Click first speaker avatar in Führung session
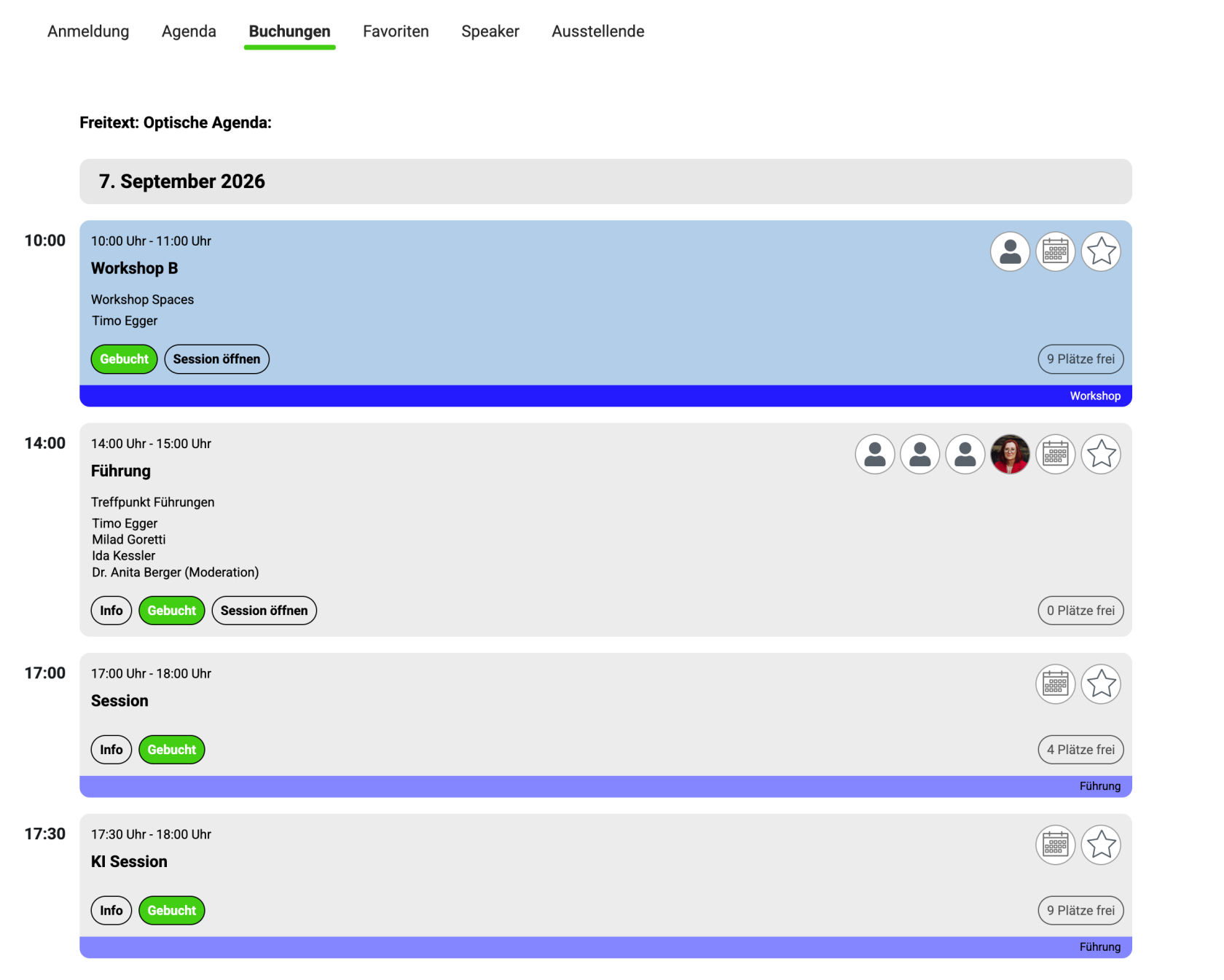The width and height of the screenshot is (1224, 980). coord(874,455)
